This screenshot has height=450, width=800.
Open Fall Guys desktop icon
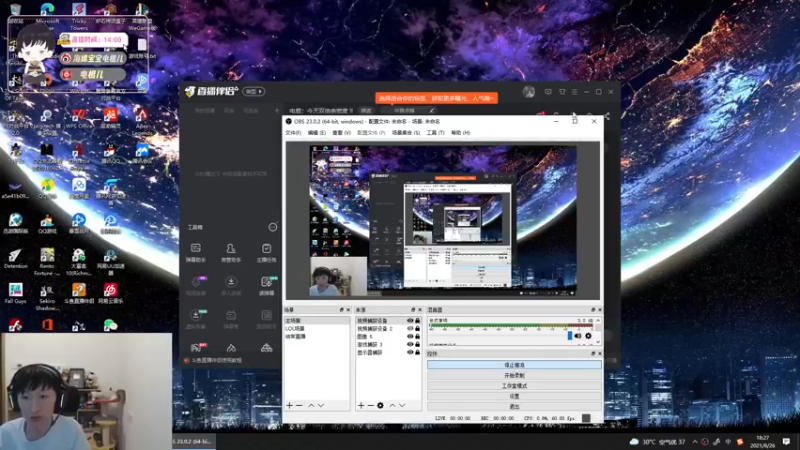tap(15, 293)
